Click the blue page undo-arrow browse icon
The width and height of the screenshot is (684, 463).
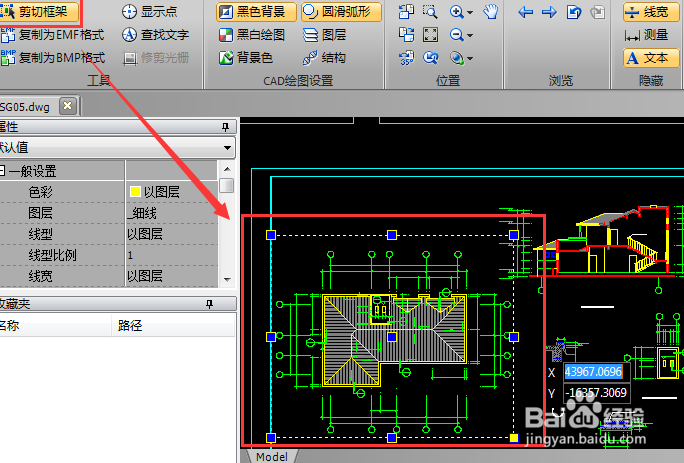pos(574,12)
